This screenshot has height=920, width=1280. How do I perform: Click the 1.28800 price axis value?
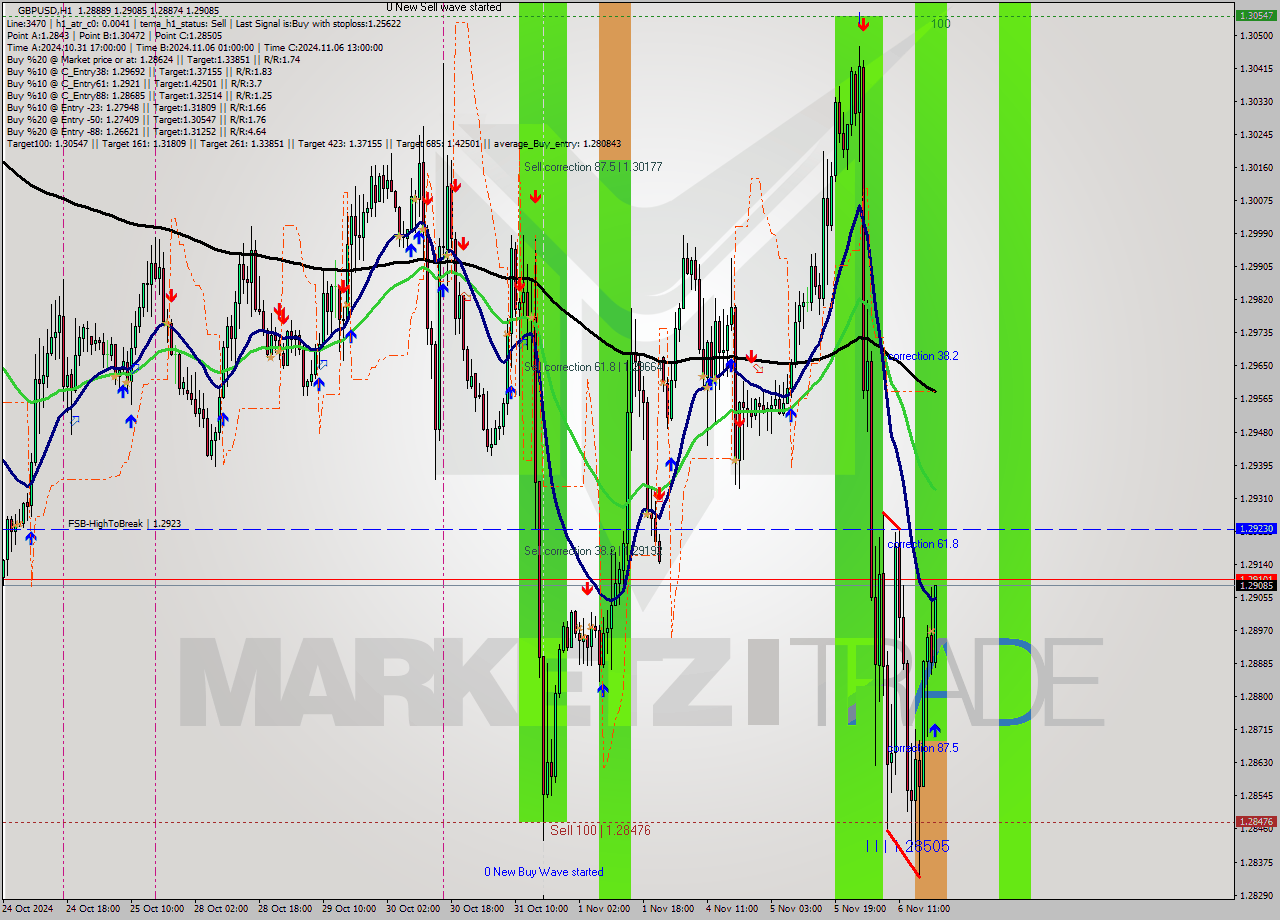1256,696
